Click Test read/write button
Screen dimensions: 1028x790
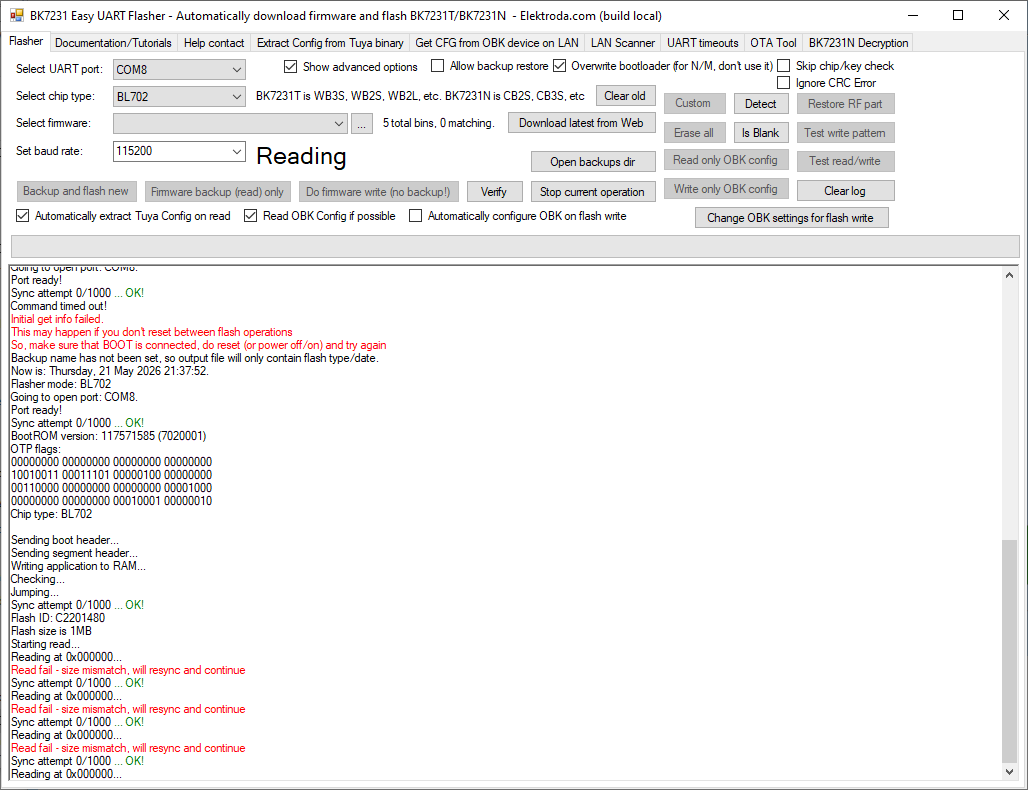coord(845,161)
